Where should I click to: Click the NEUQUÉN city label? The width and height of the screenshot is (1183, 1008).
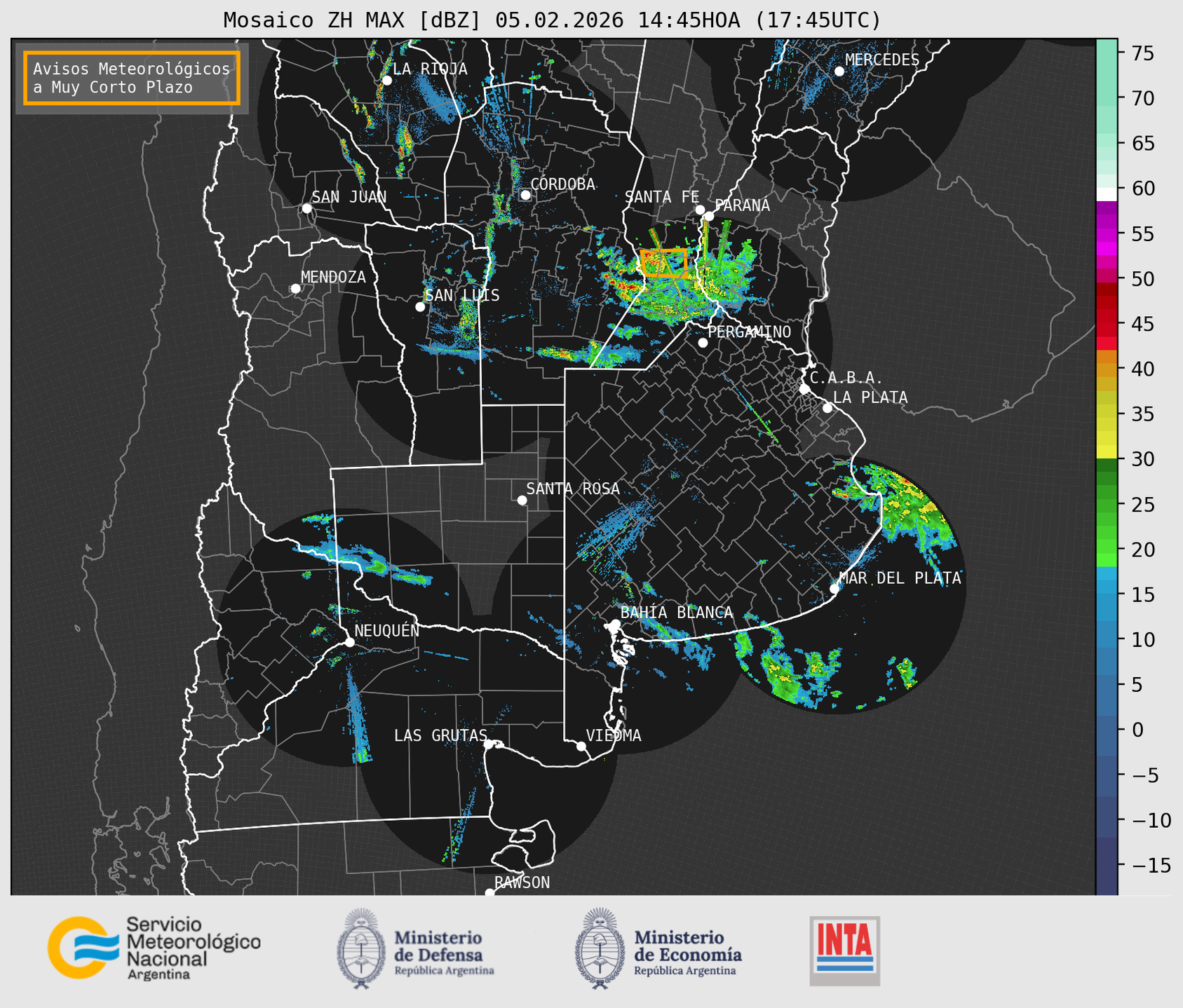[x=387, y=630]
